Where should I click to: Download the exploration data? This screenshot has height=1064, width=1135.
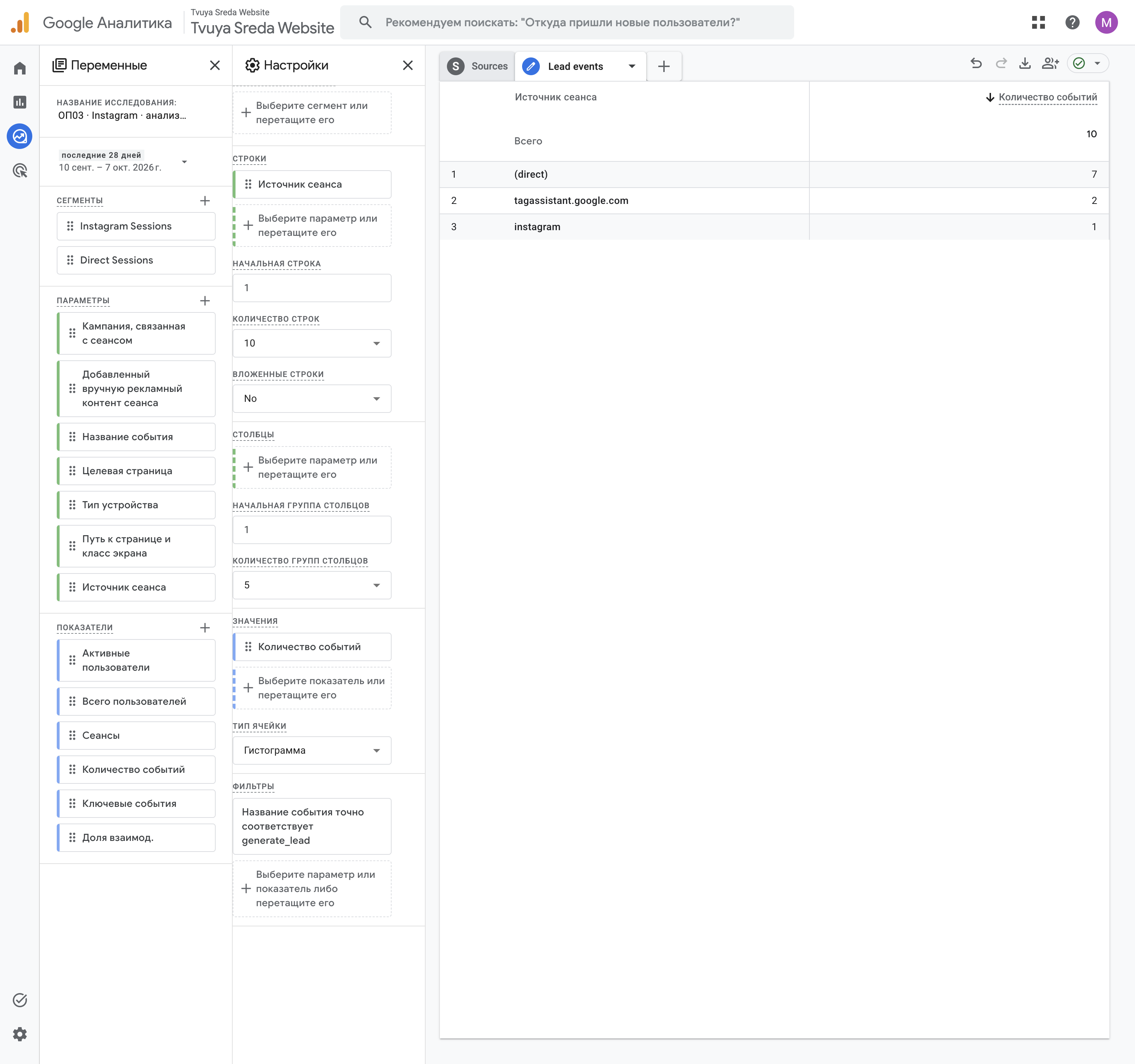(x=1025, y=63)
